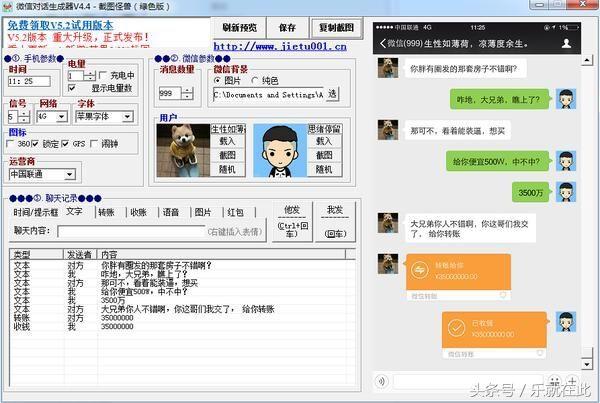Viewport: 600px width, 403px height.
Task: Click the 他发 (Ctrl+回车) button
Action: [x=293, y=222]
